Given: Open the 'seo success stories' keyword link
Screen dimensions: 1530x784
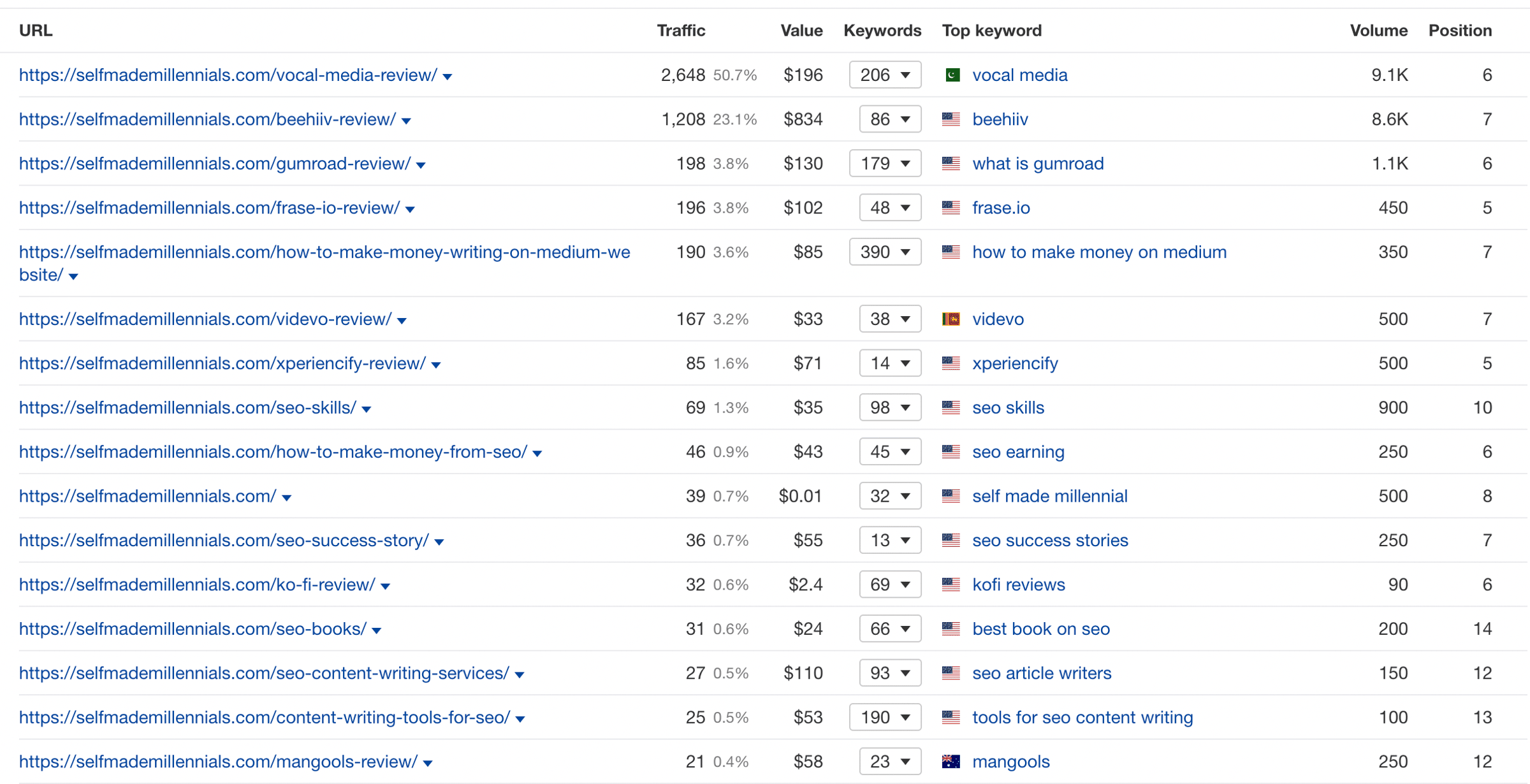Looking at the screenshot, I should pos(1050,541).
